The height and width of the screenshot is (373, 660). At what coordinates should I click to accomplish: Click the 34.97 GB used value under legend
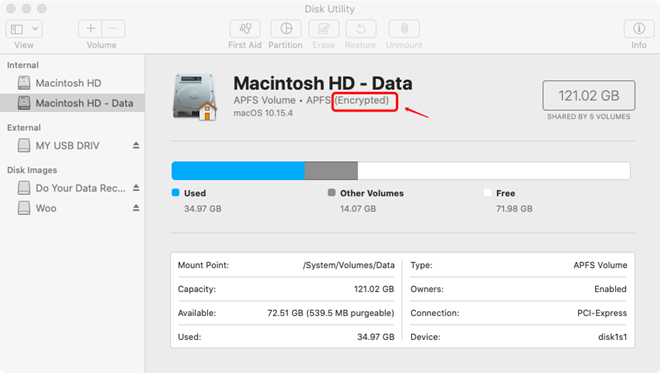click(x=202, y=209)
